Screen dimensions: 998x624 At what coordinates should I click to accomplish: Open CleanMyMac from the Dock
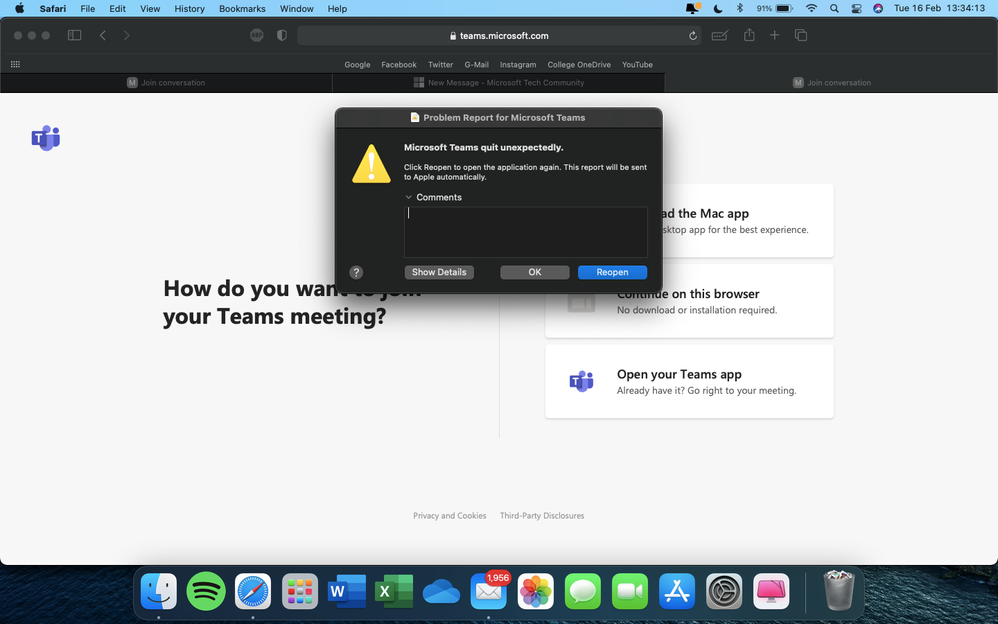tap(771, 591)
